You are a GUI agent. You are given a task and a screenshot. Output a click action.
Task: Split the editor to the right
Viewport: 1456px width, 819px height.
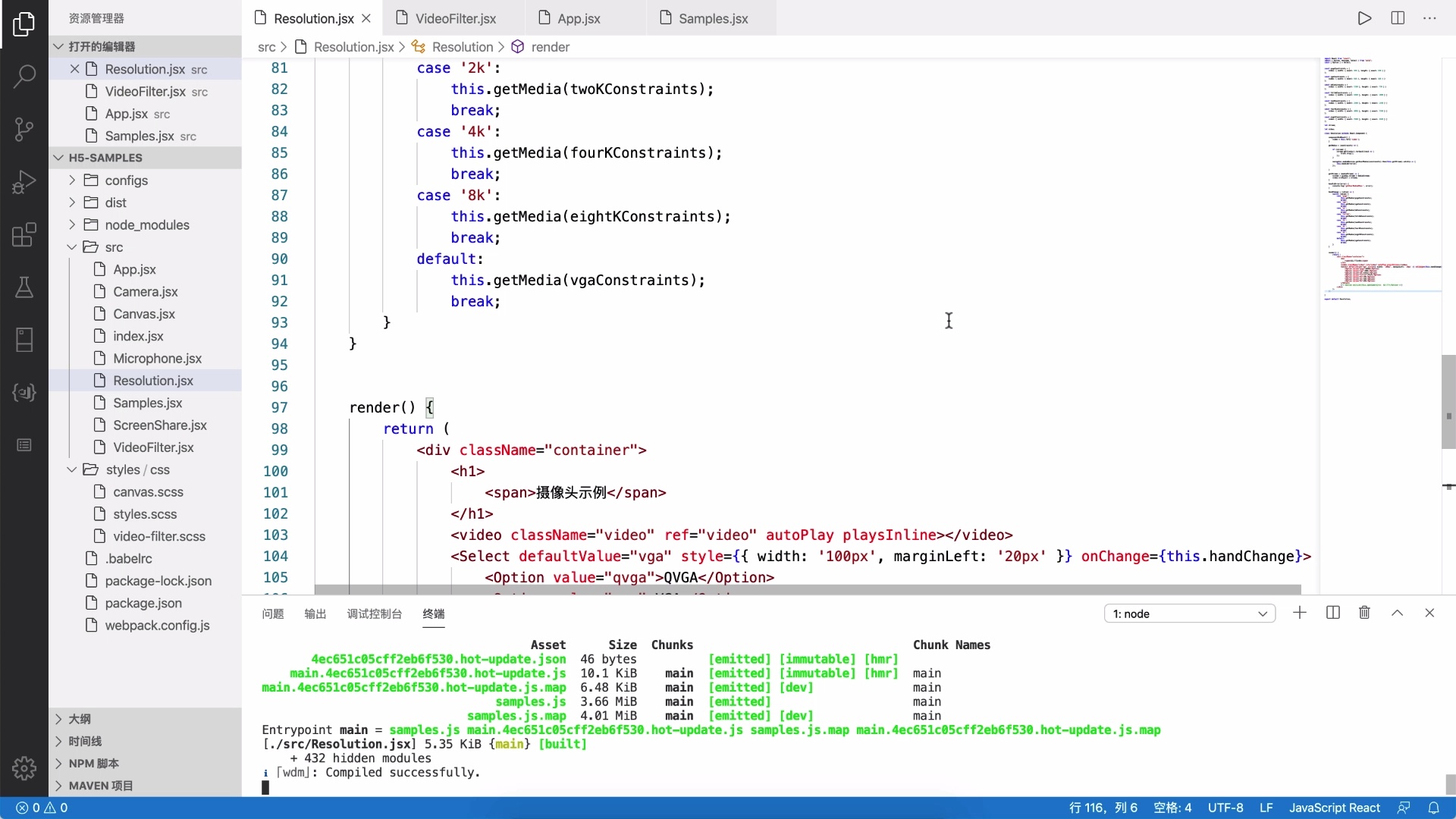[1398, 18]
